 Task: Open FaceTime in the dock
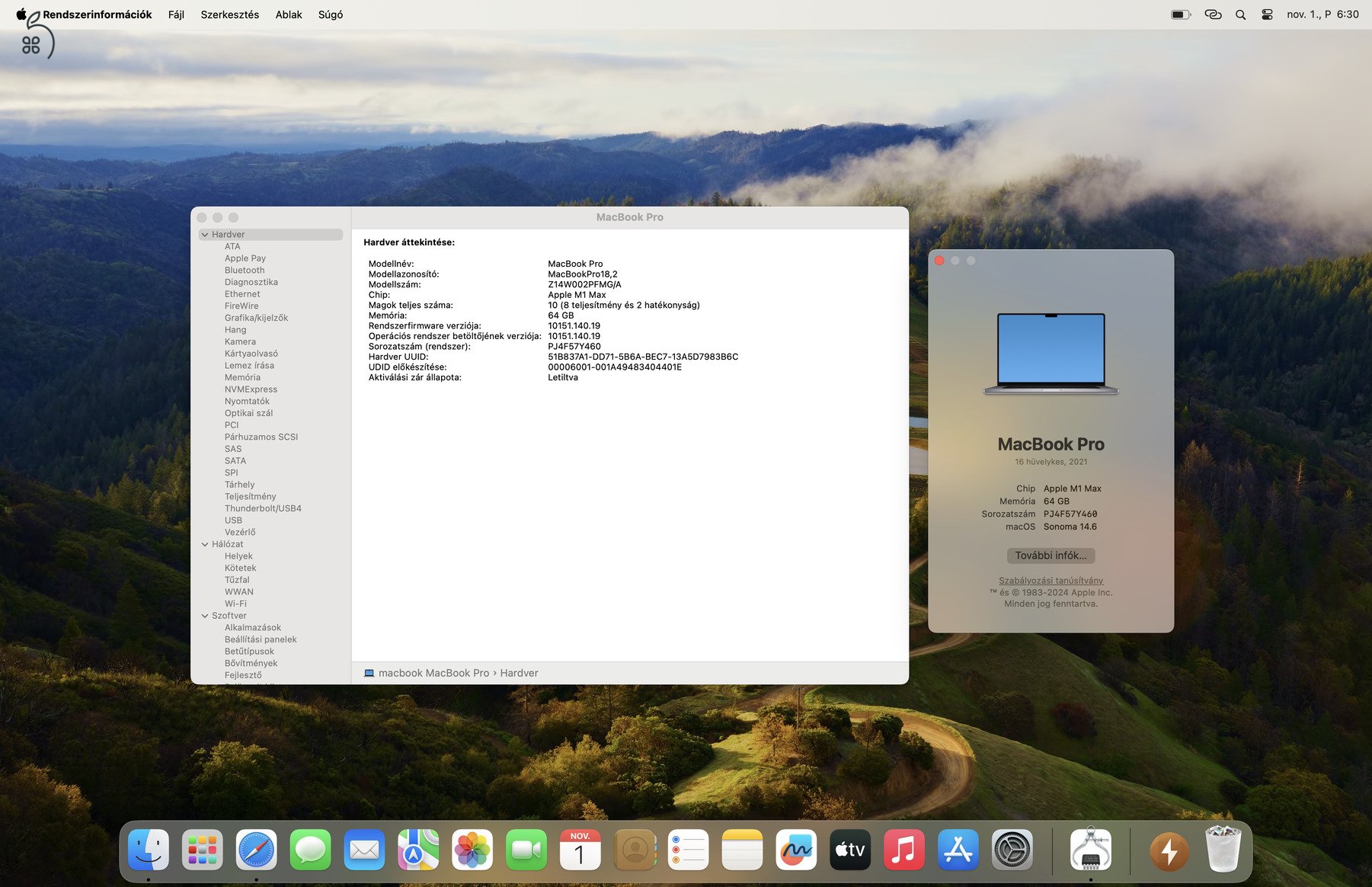[526, 850]
